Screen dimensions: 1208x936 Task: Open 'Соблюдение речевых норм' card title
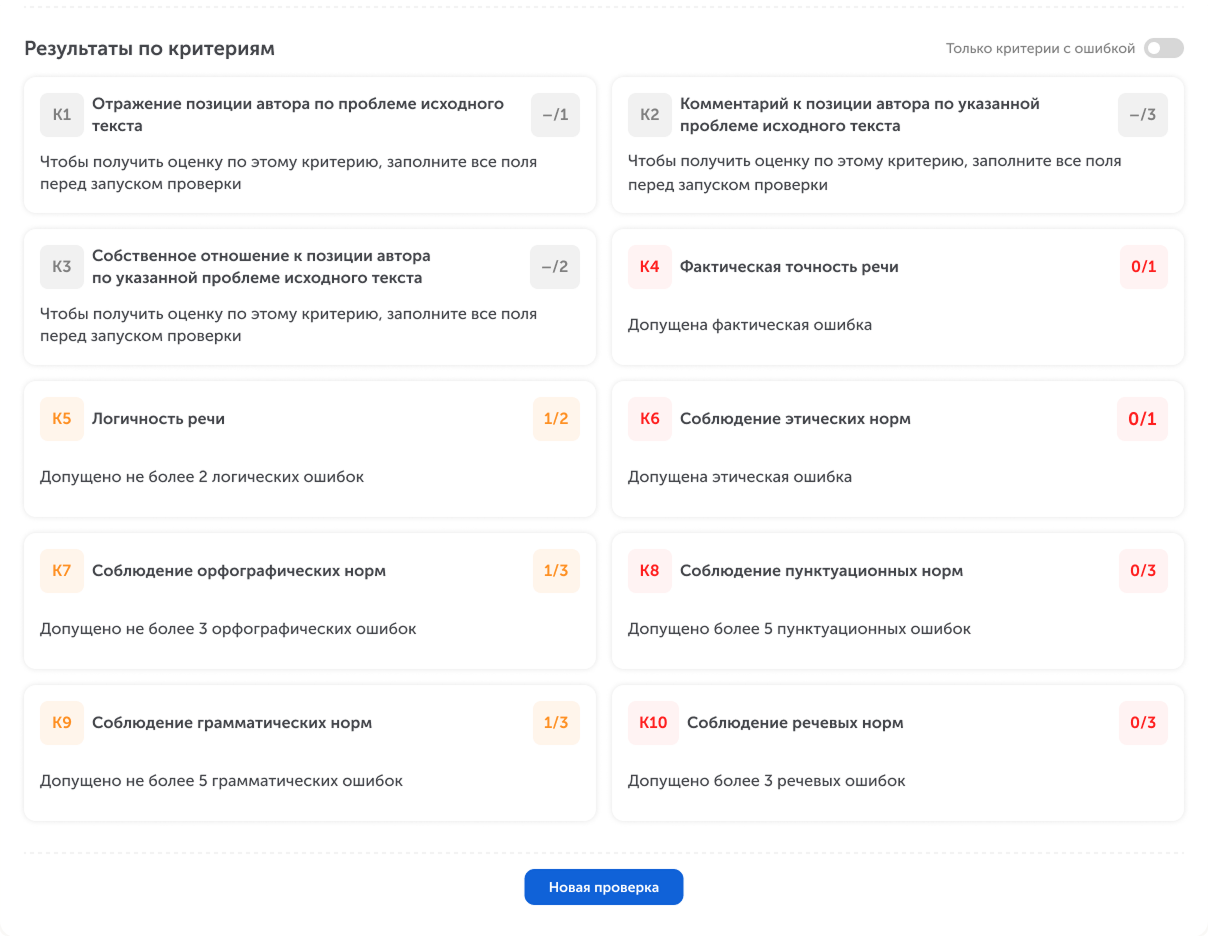point(795,723)
